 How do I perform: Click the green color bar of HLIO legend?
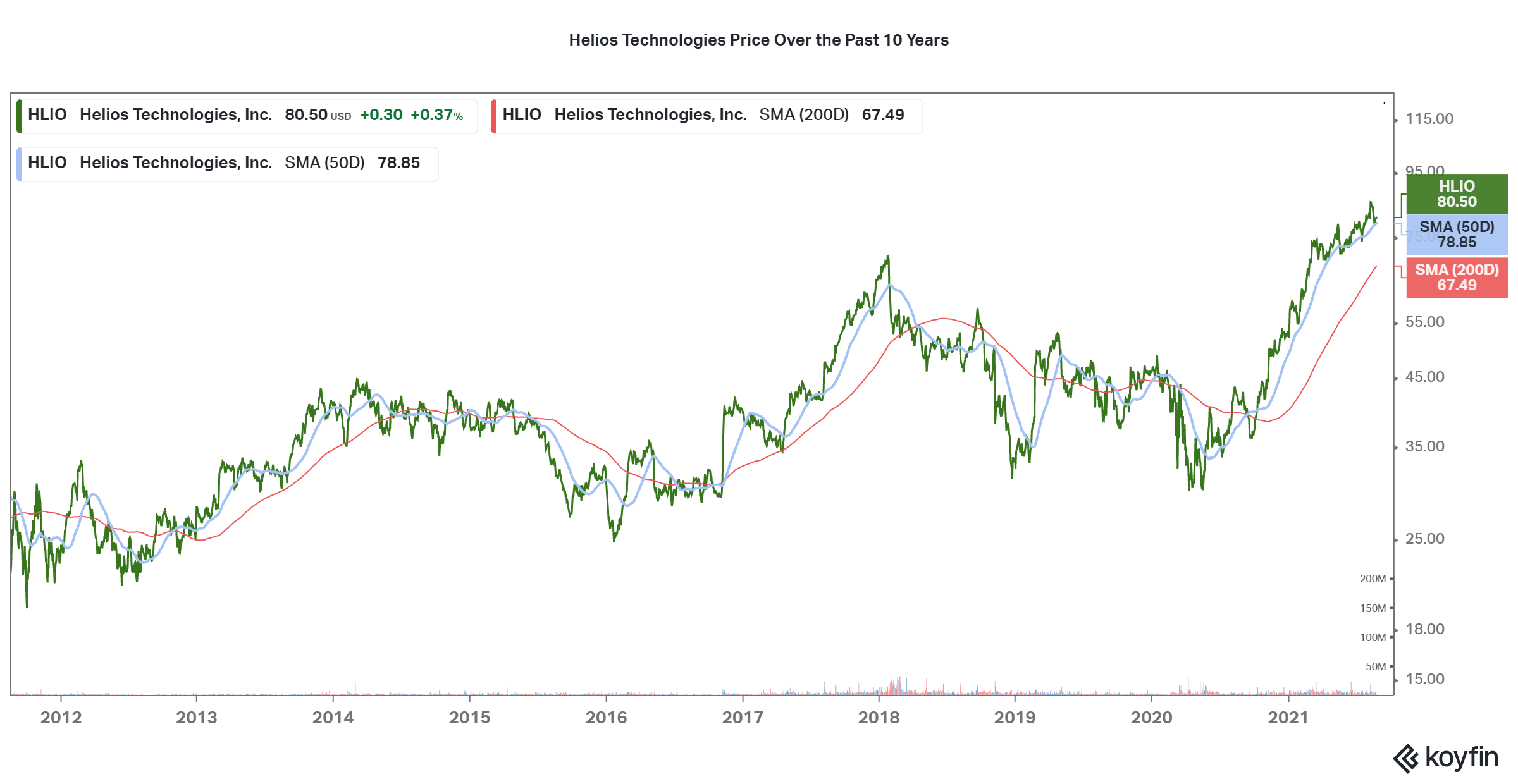[x=19, y=116]
